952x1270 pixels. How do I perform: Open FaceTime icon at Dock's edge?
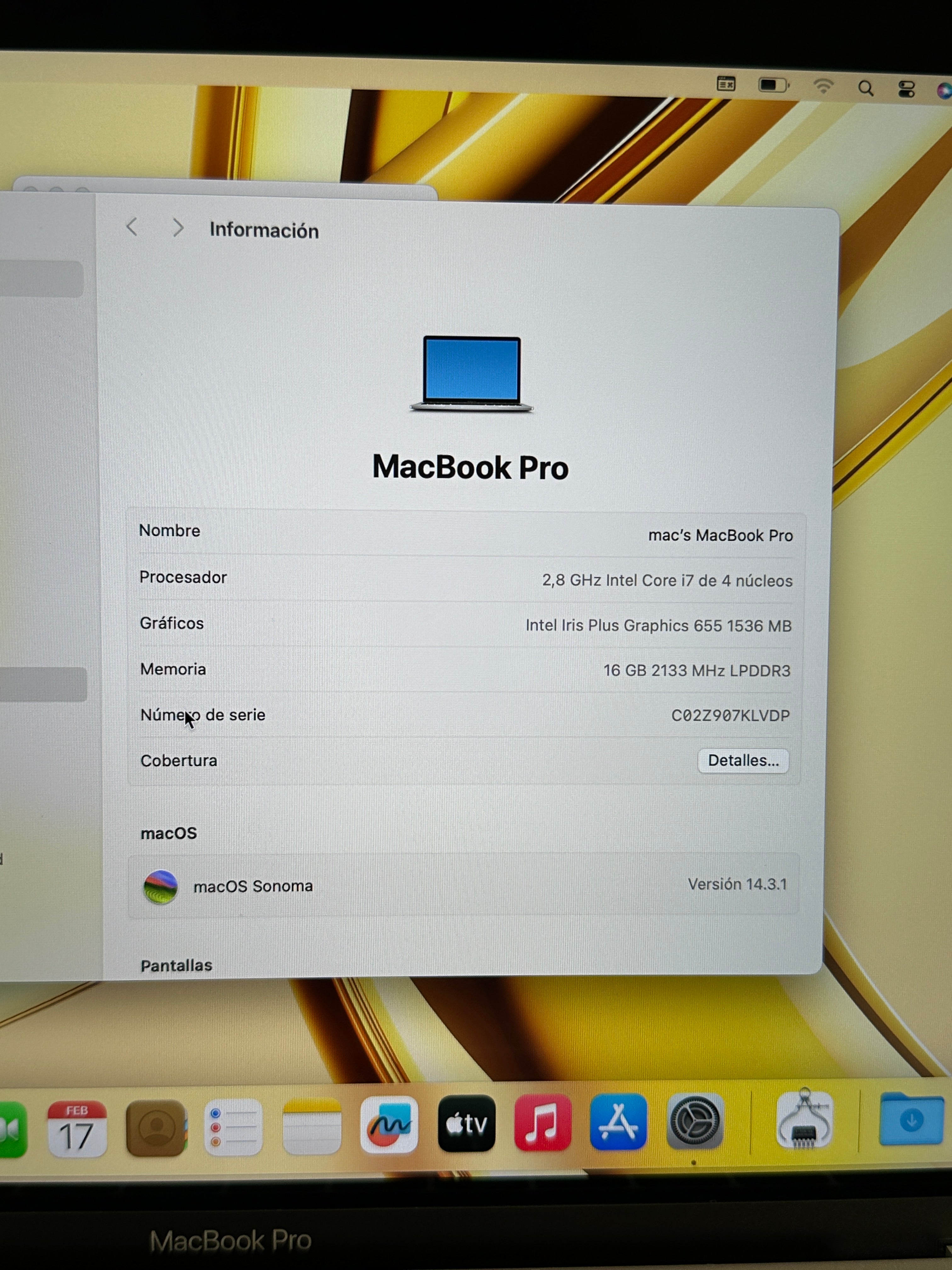[x=13, y=1130]
